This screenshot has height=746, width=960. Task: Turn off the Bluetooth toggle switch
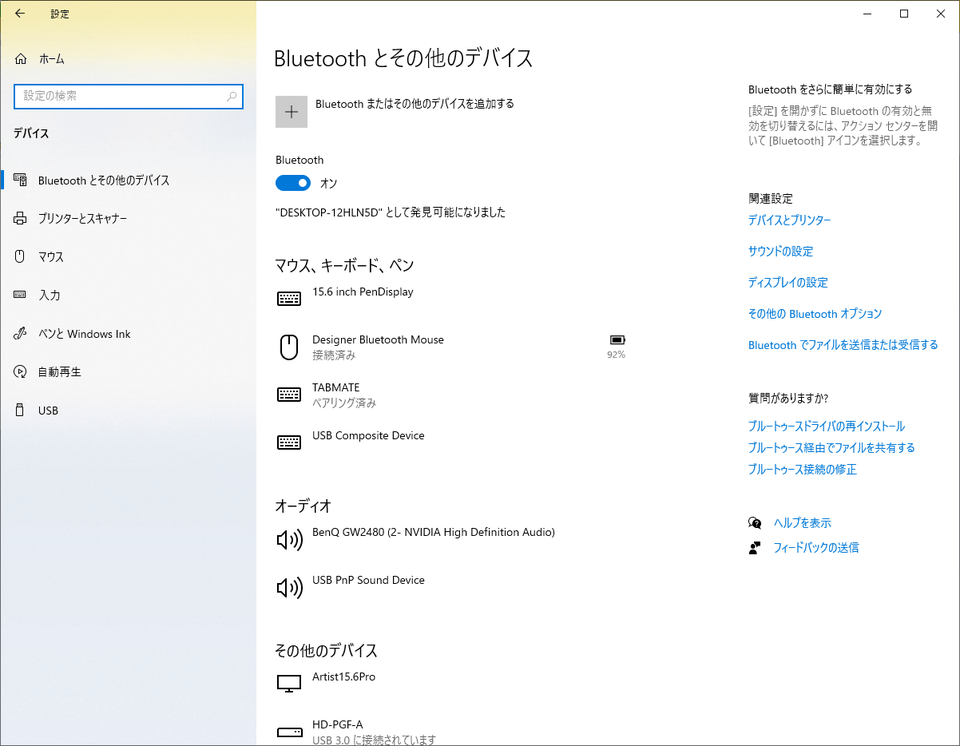click(x=293, y=183)
